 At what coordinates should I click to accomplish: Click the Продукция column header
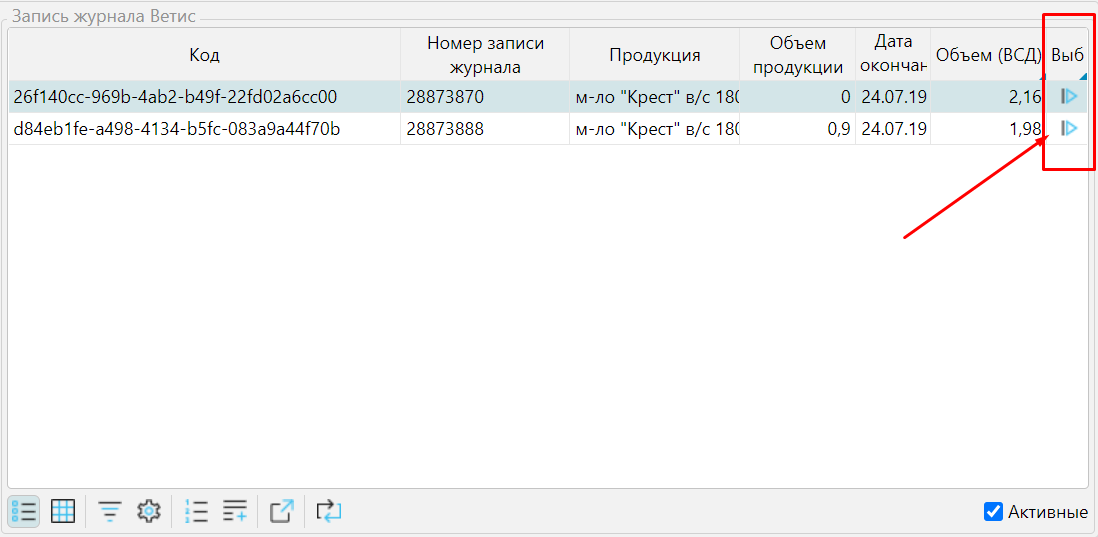click(x=654, y=55)
